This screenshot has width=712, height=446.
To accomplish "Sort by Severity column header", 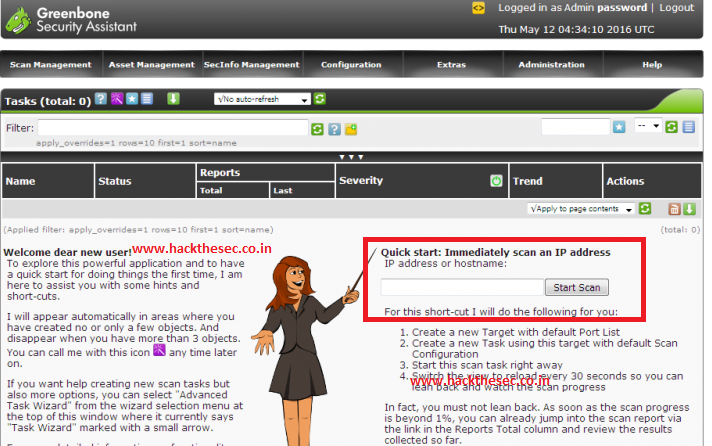I will (x=361, y=180).
